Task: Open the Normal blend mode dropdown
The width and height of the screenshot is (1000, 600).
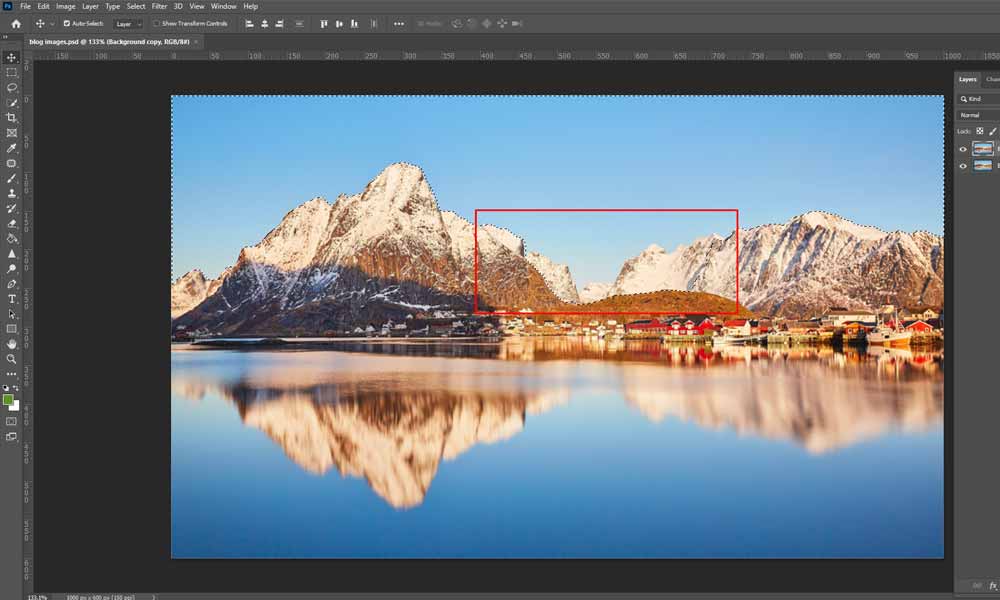Action: pos(977,115)
